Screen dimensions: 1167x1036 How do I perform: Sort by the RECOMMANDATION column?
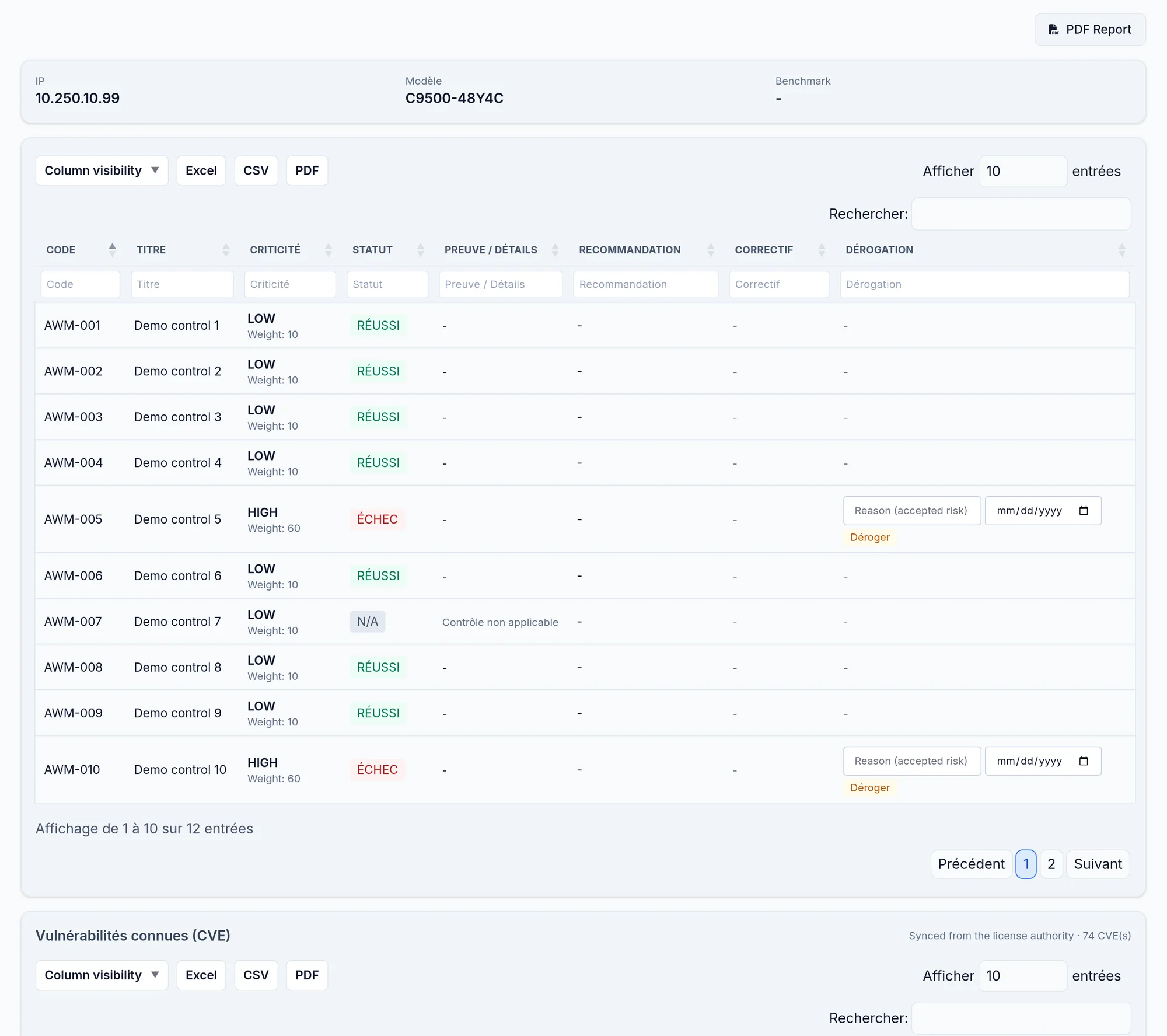(x=645, y=250)
